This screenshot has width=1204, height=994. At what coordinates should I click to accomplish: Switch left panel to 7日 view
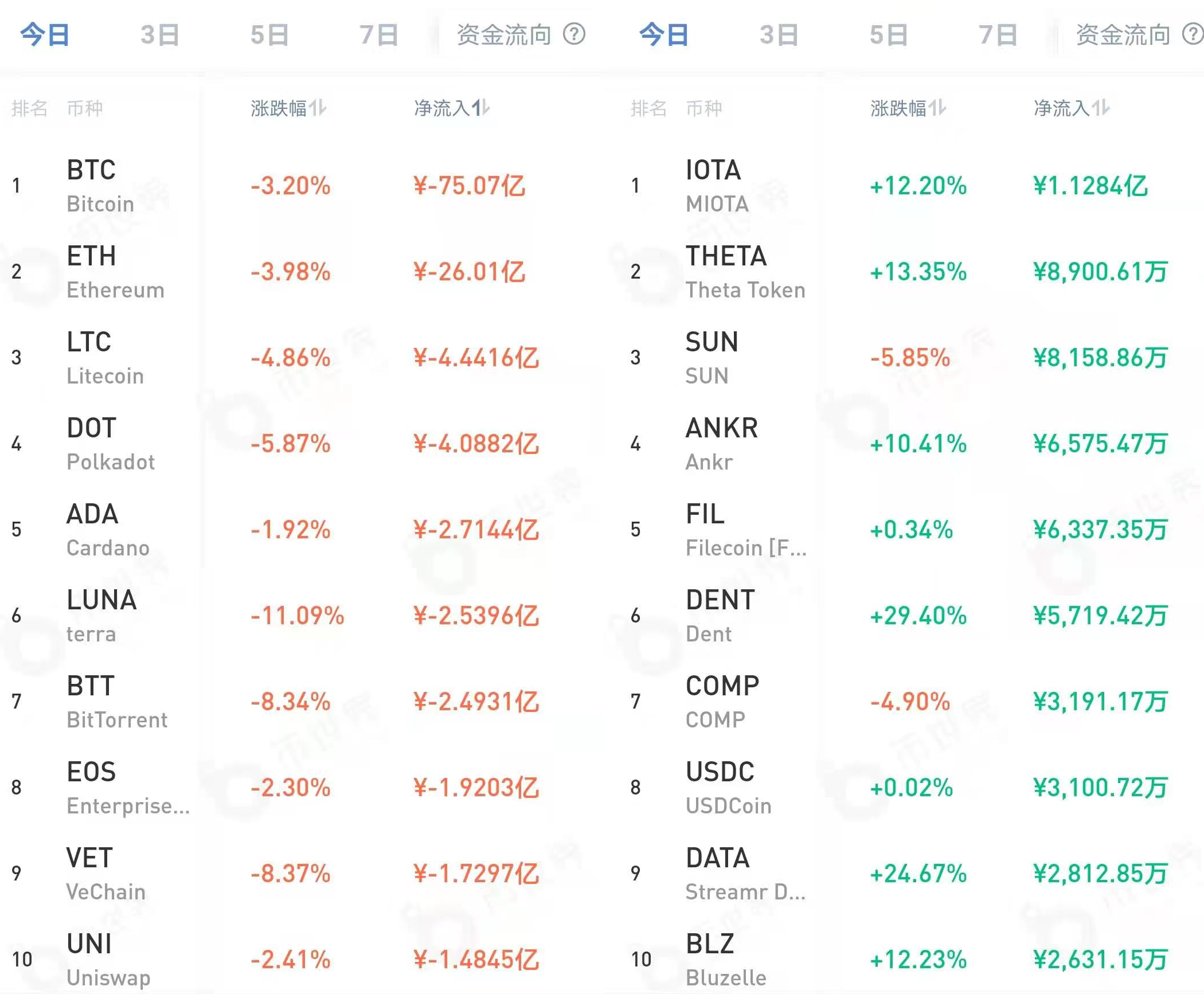click(x=378, y=34)
